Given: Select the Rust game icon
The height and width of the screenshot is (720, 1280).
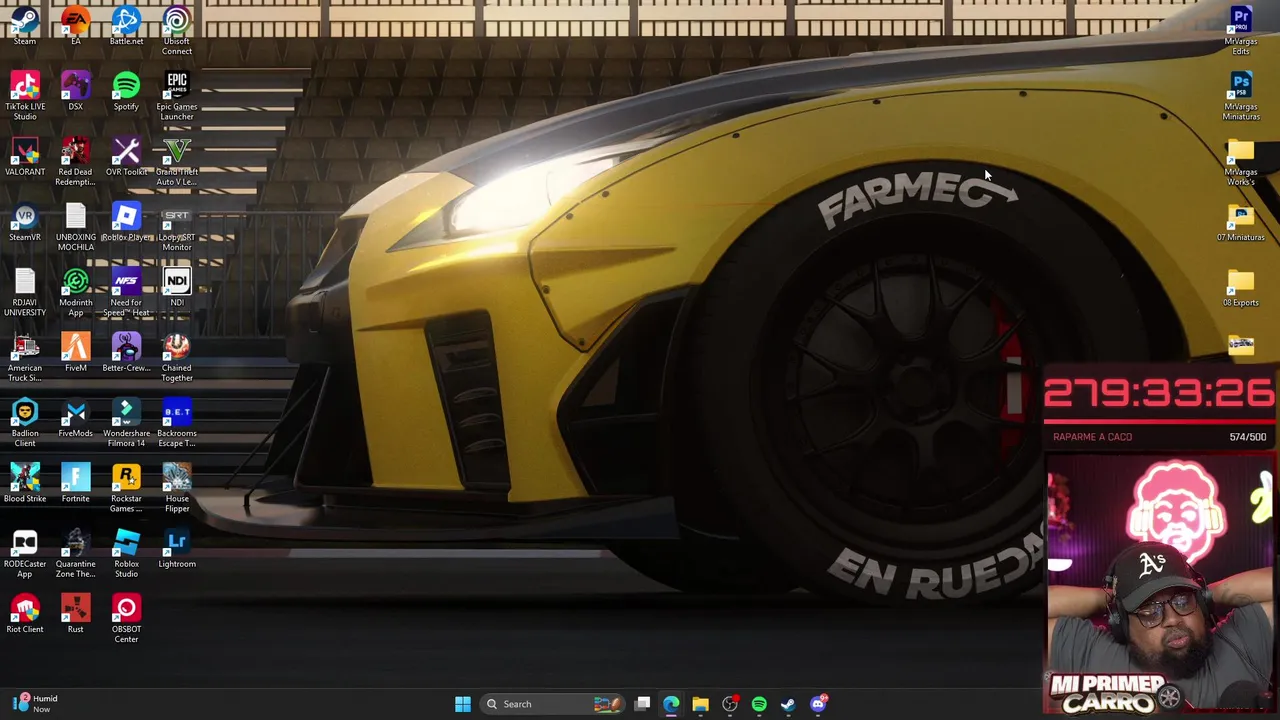Looking at the screenshot, I should pos(75,613).
